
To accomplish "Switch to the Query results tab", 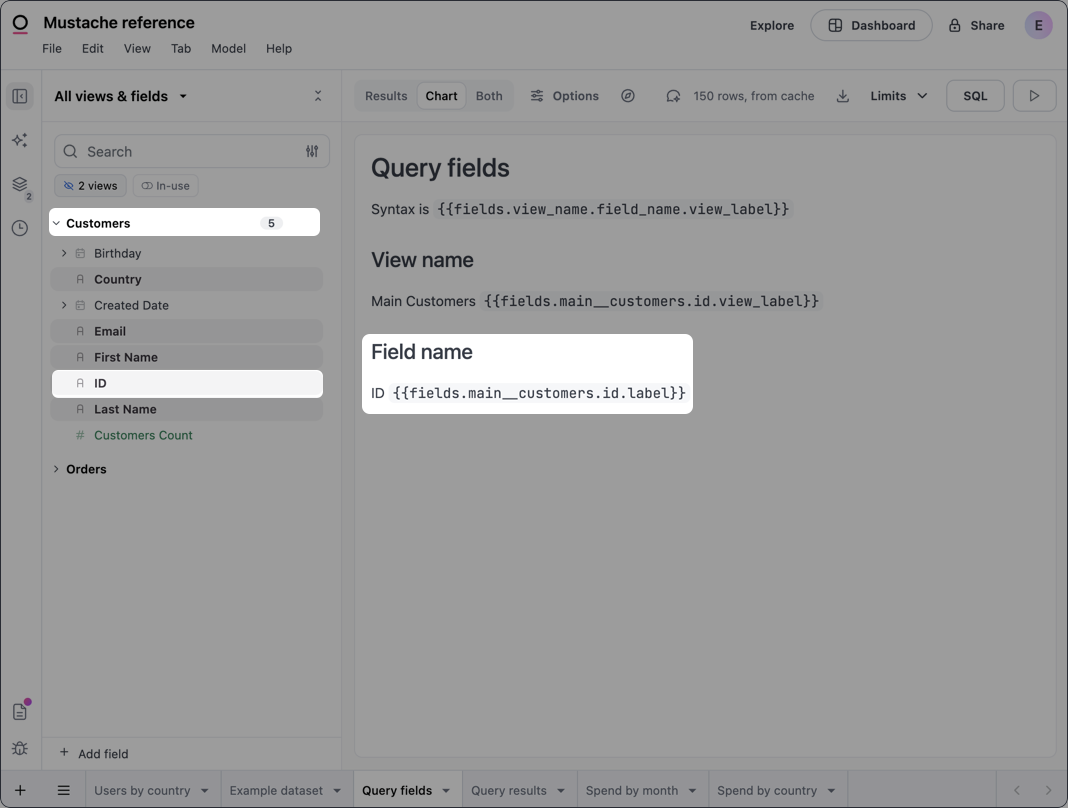I will 511,790.
